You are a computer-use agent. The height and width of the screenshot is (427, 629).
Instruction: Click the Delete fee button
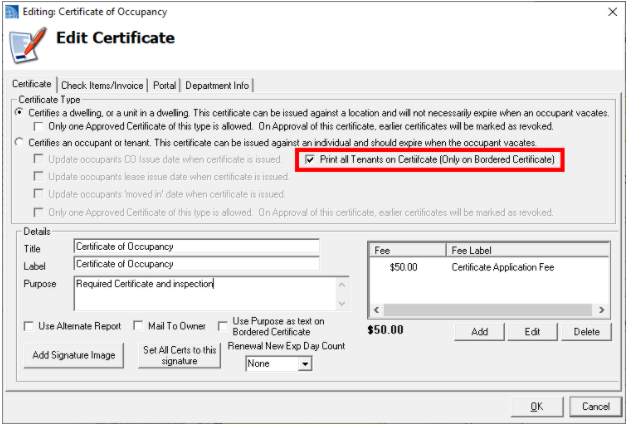(586, 332)
